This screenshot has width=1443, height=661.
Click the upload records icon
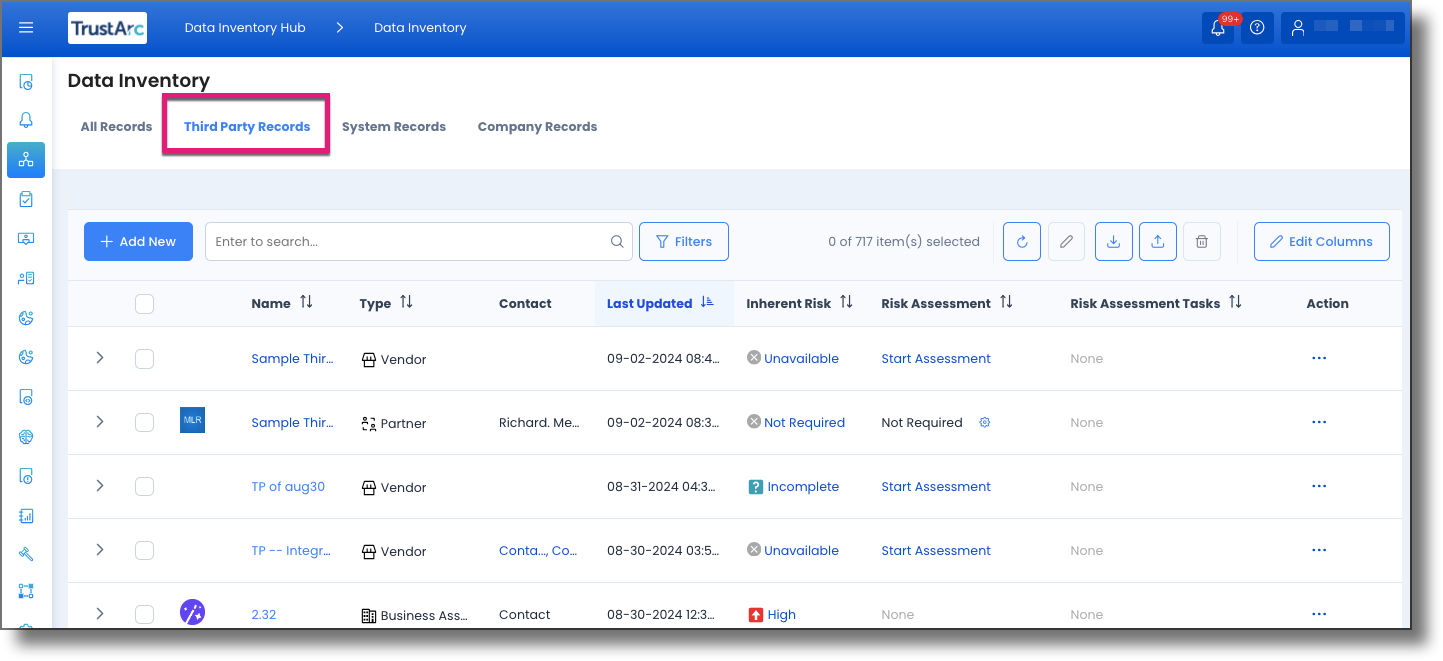pos(1157,241)
